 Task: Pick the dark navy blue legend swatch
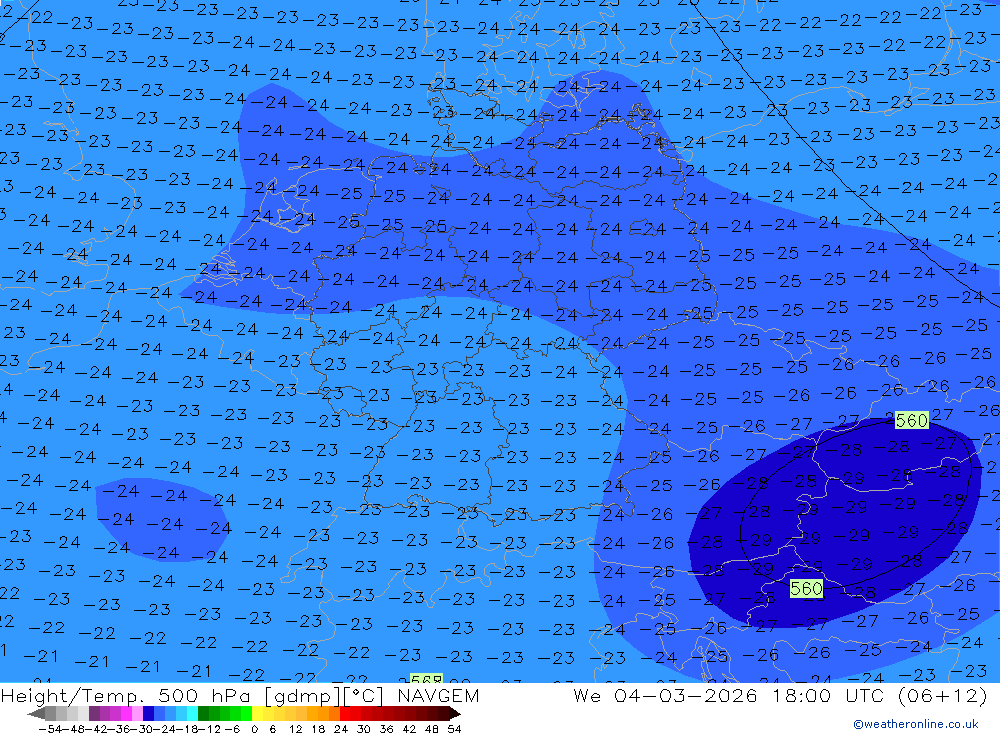pos(149,713)
